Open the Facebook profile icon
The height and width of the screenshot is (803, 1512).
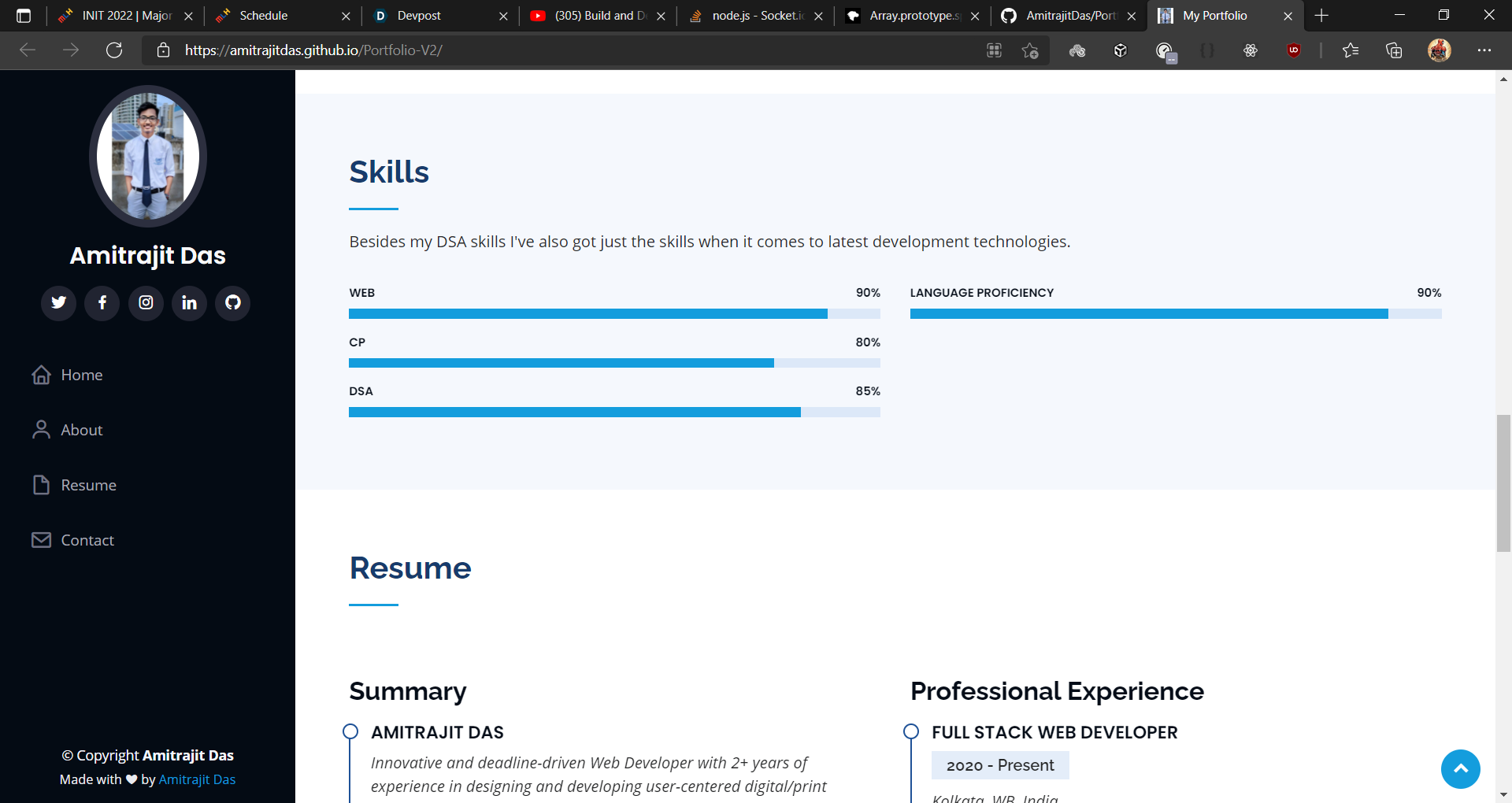coord(102,302)
